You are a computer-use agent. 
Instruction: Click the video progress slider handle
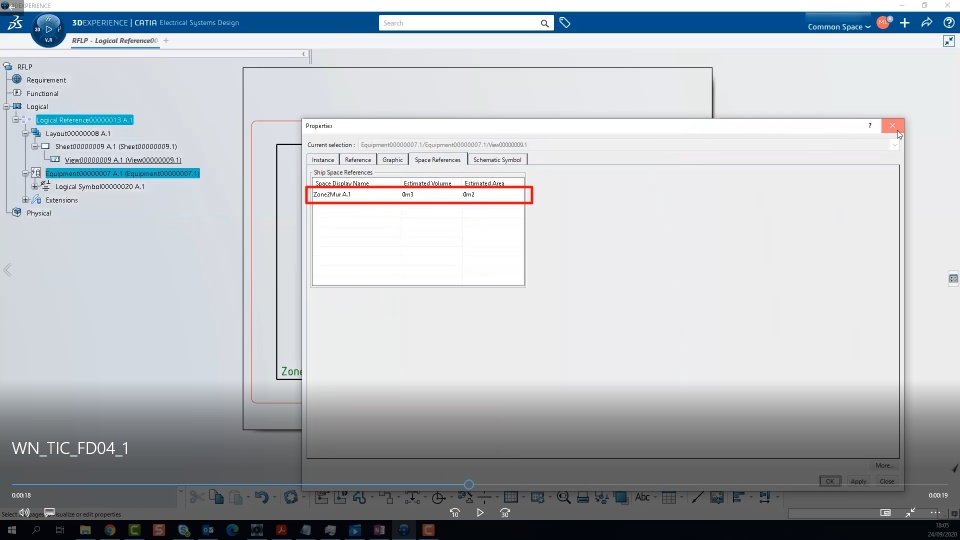469,484
